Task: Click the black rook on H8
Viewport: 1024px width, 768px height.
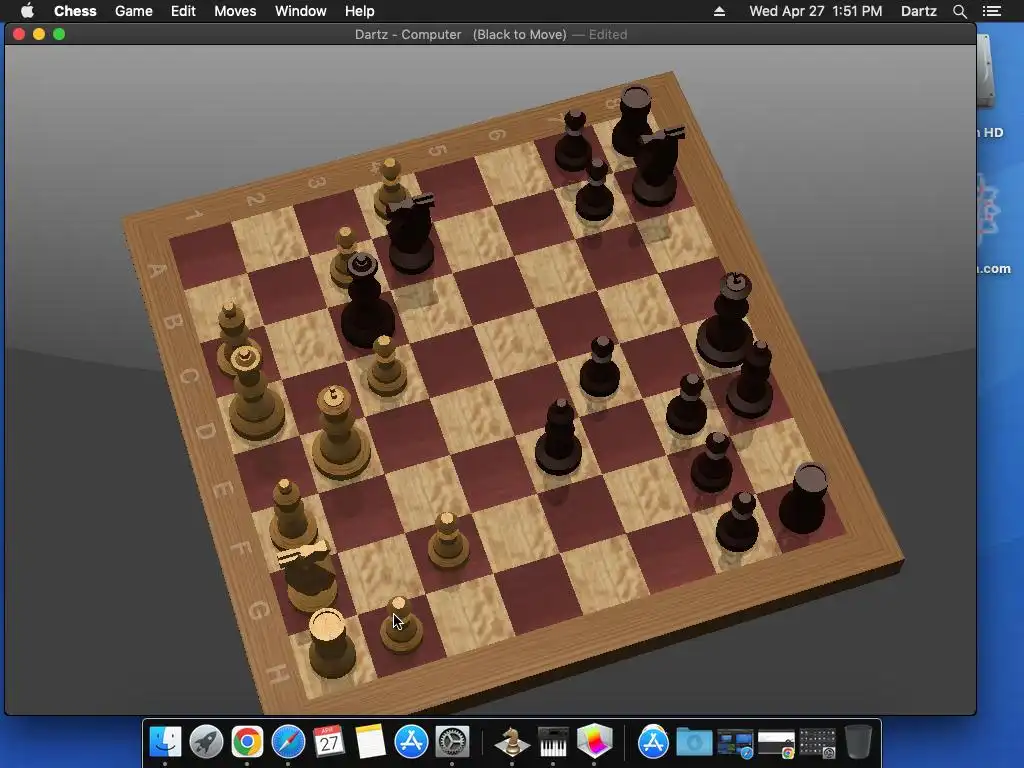Action: coord(805,500)
